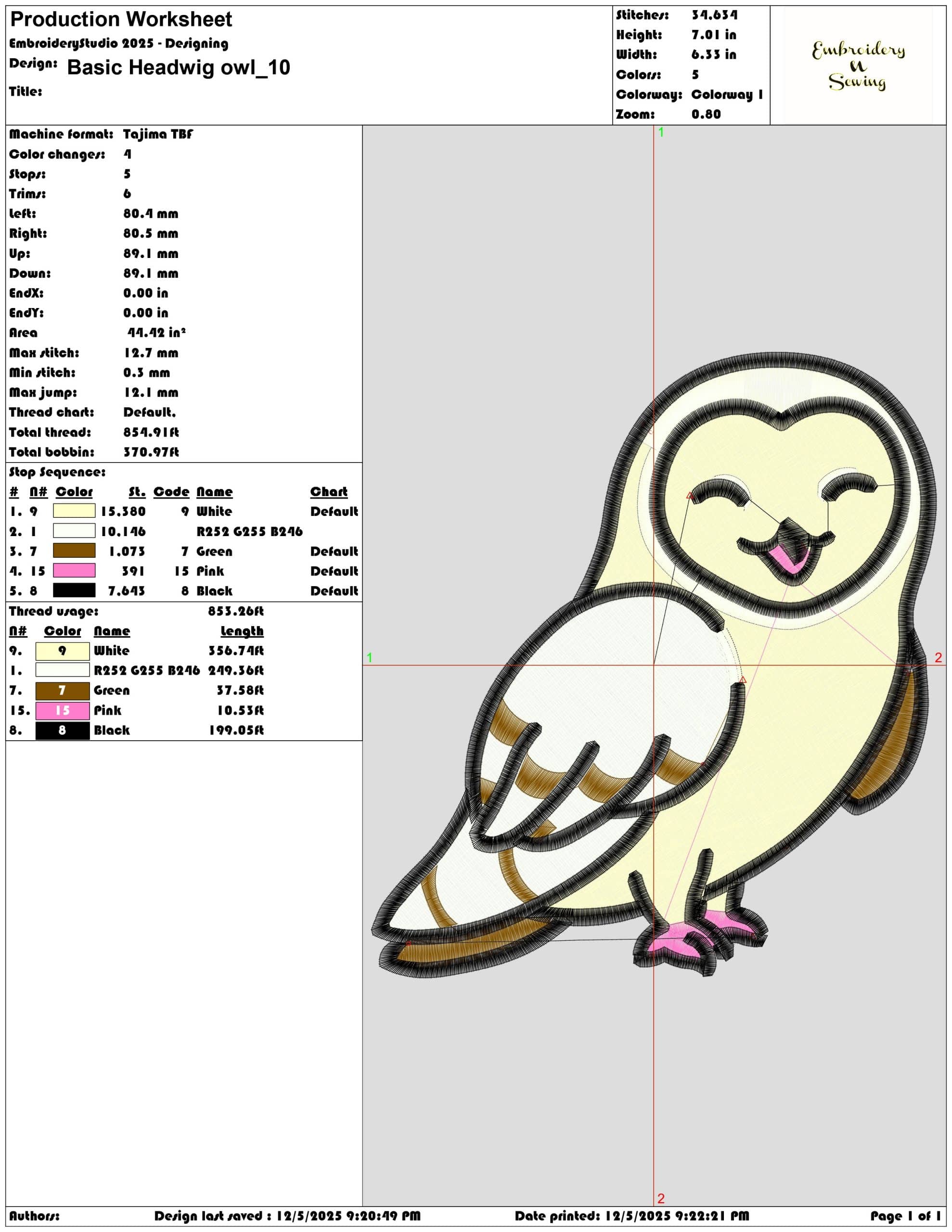Click the Zoom value 0.80

tap(706, 115)
